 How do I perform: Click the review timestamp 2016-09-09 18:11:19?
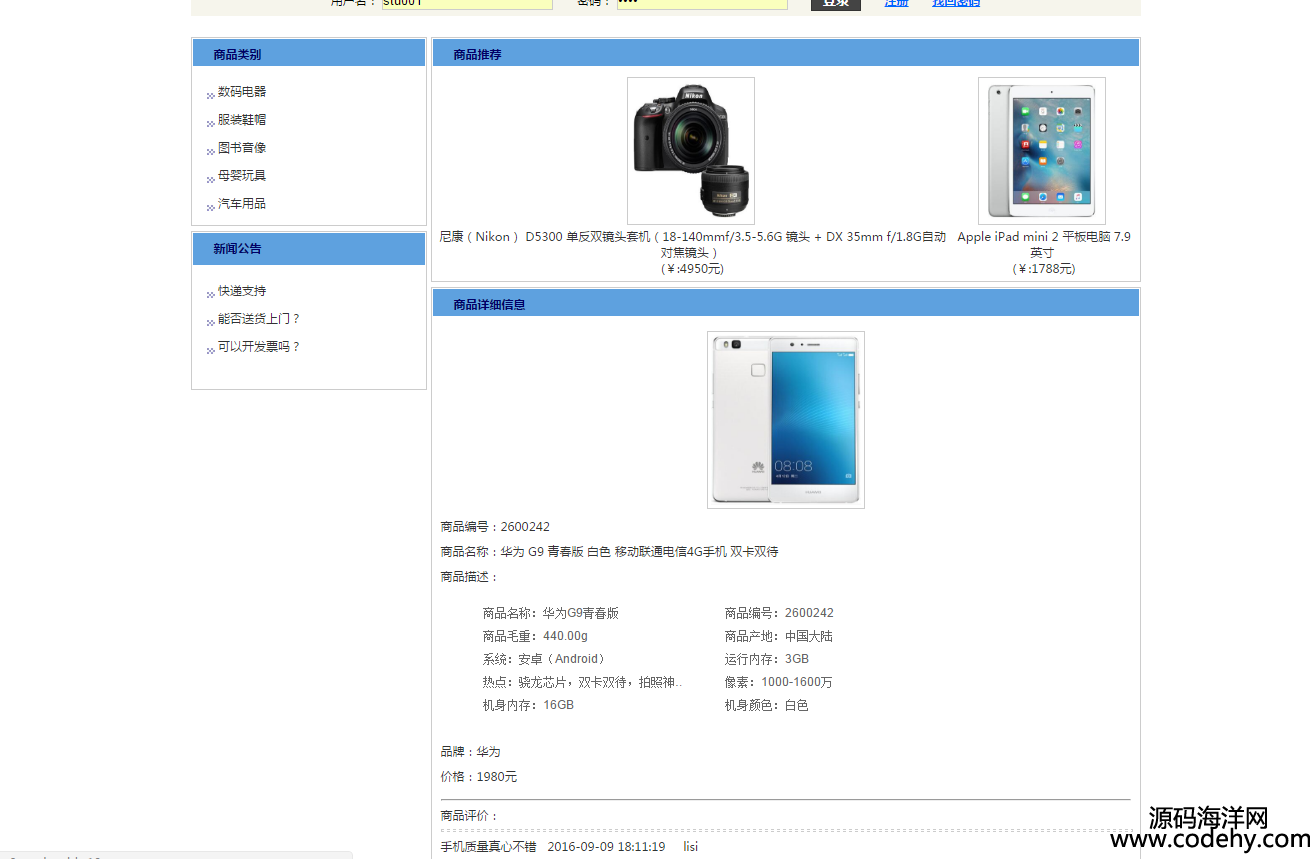(606, 847)
